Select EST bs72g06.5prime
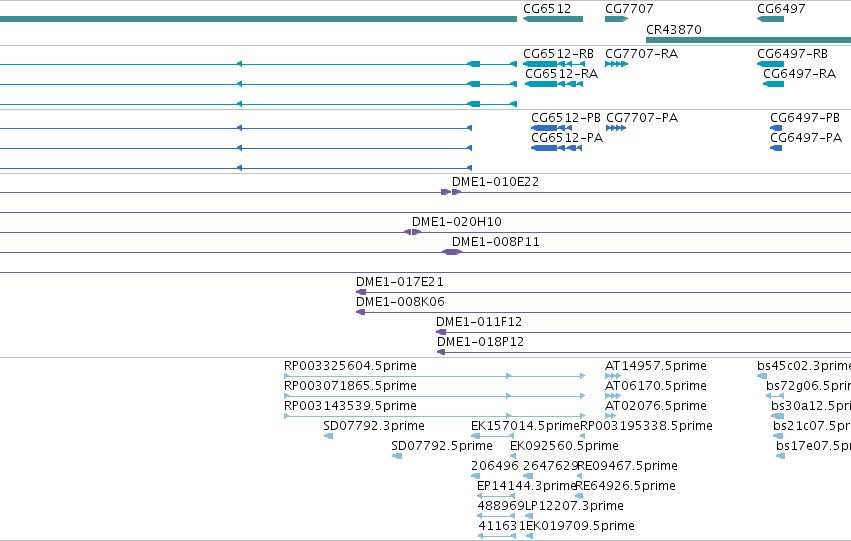 tap(775, 396)
